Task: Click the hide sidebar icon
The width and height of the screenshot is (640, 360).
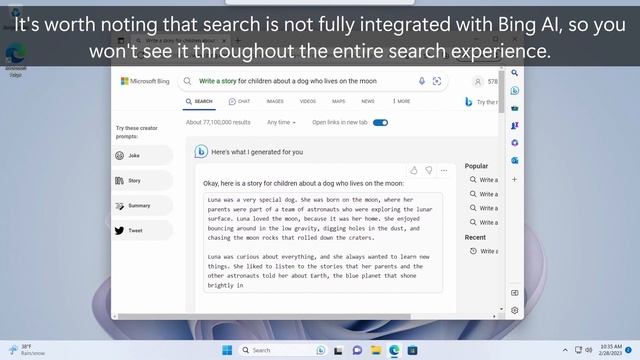Action: (x=515, y=293)
